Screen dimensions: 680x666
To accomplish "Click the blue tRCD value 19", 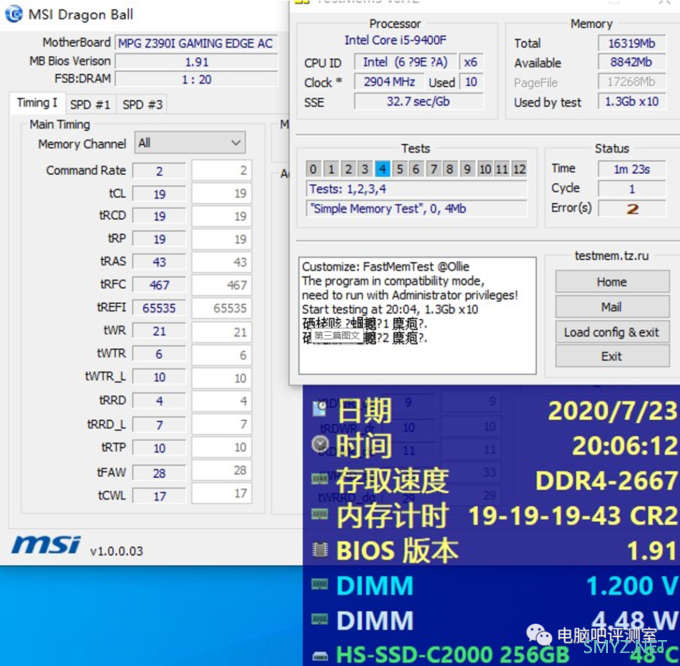I will click(159, 216).
